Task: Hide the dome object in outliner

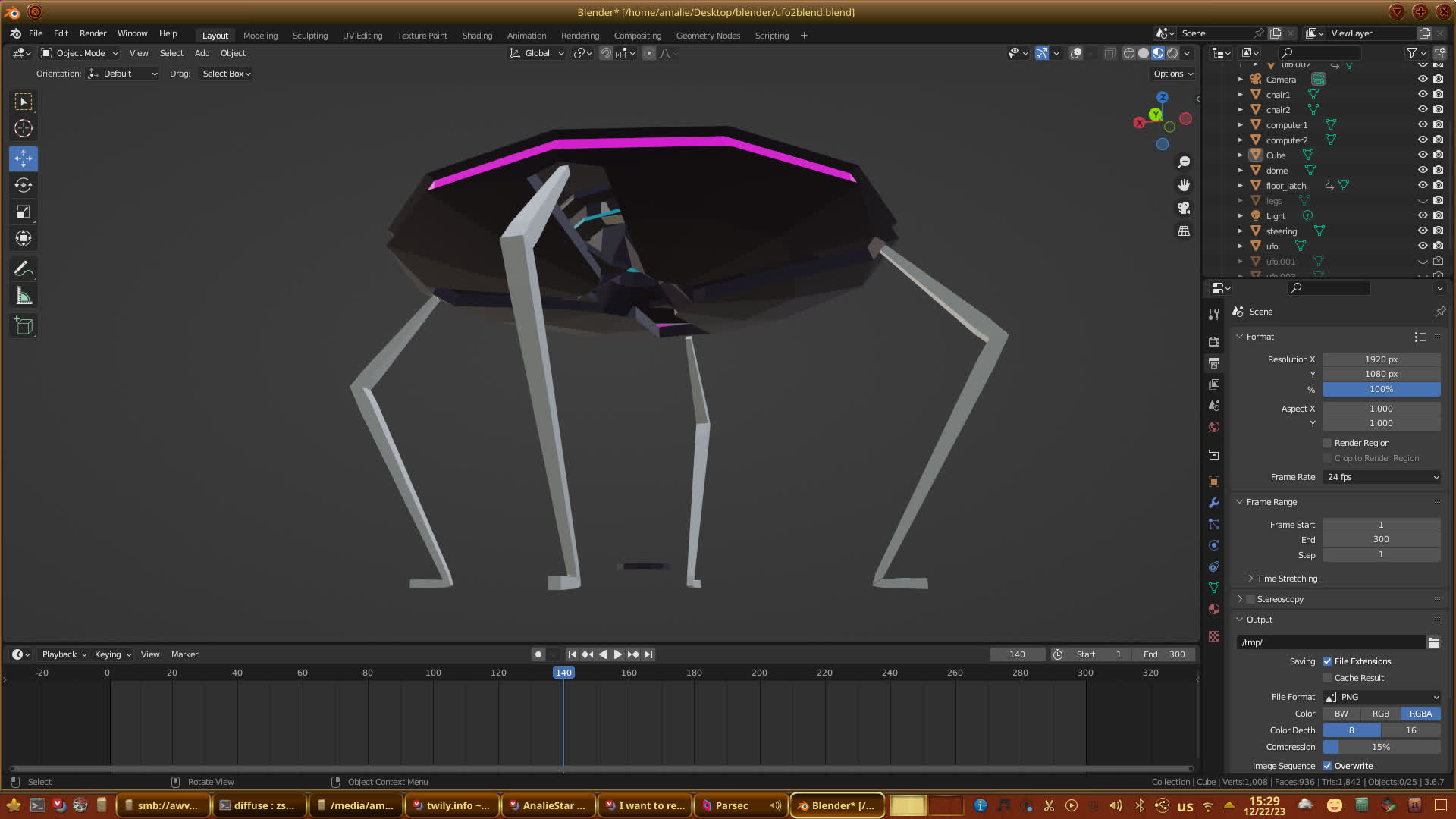Action: [x=1423, y=170]
